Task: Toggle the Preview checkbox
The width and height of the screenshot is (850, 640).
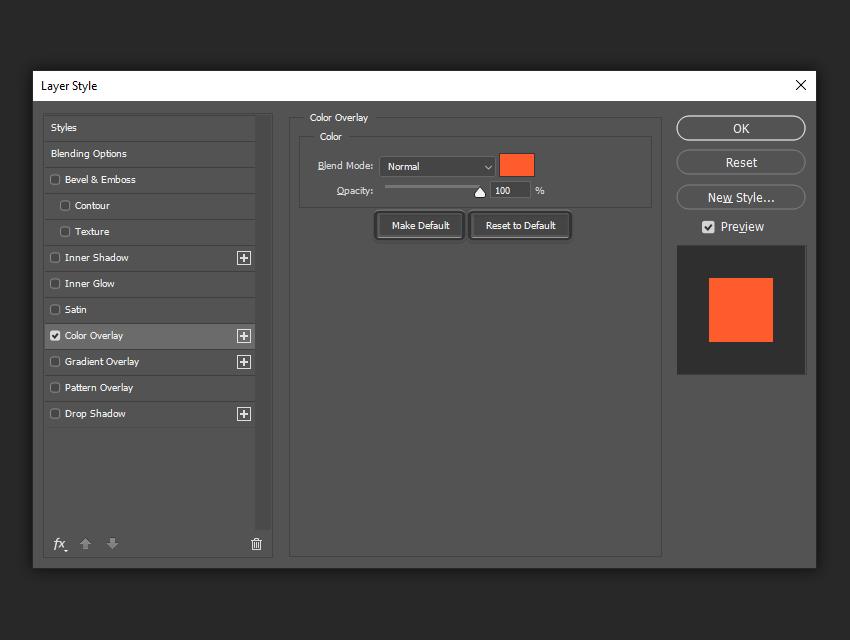Action: tap(708, 227)
